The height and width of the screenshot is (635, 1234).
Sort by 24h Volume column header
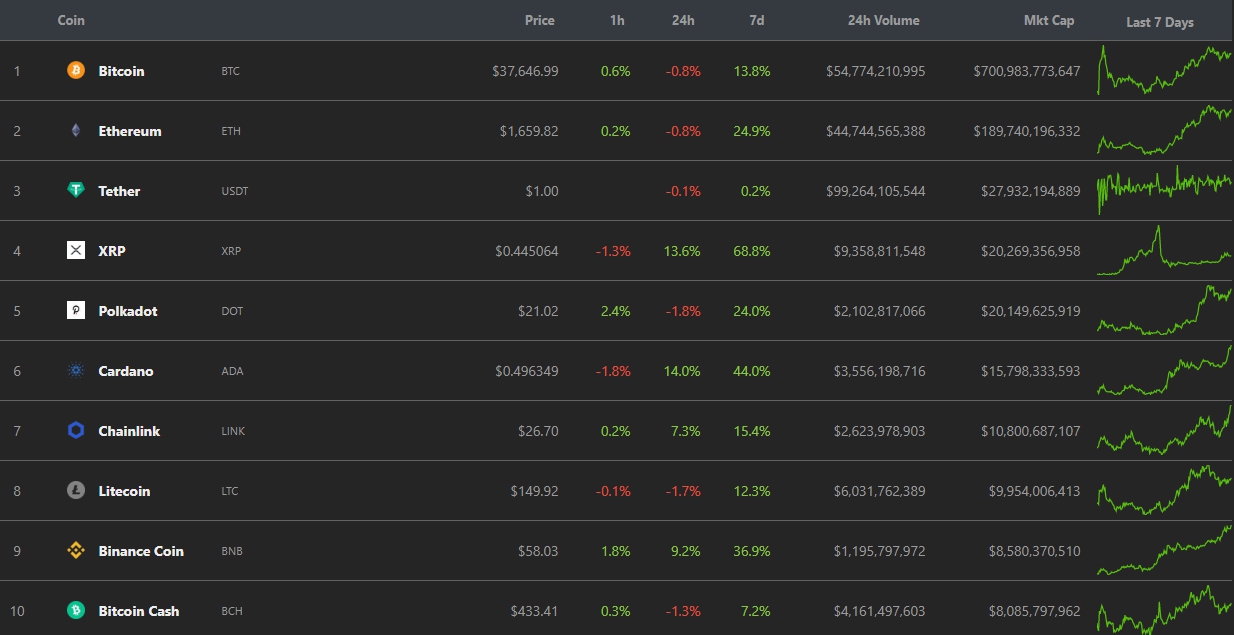tap(883, 20)
